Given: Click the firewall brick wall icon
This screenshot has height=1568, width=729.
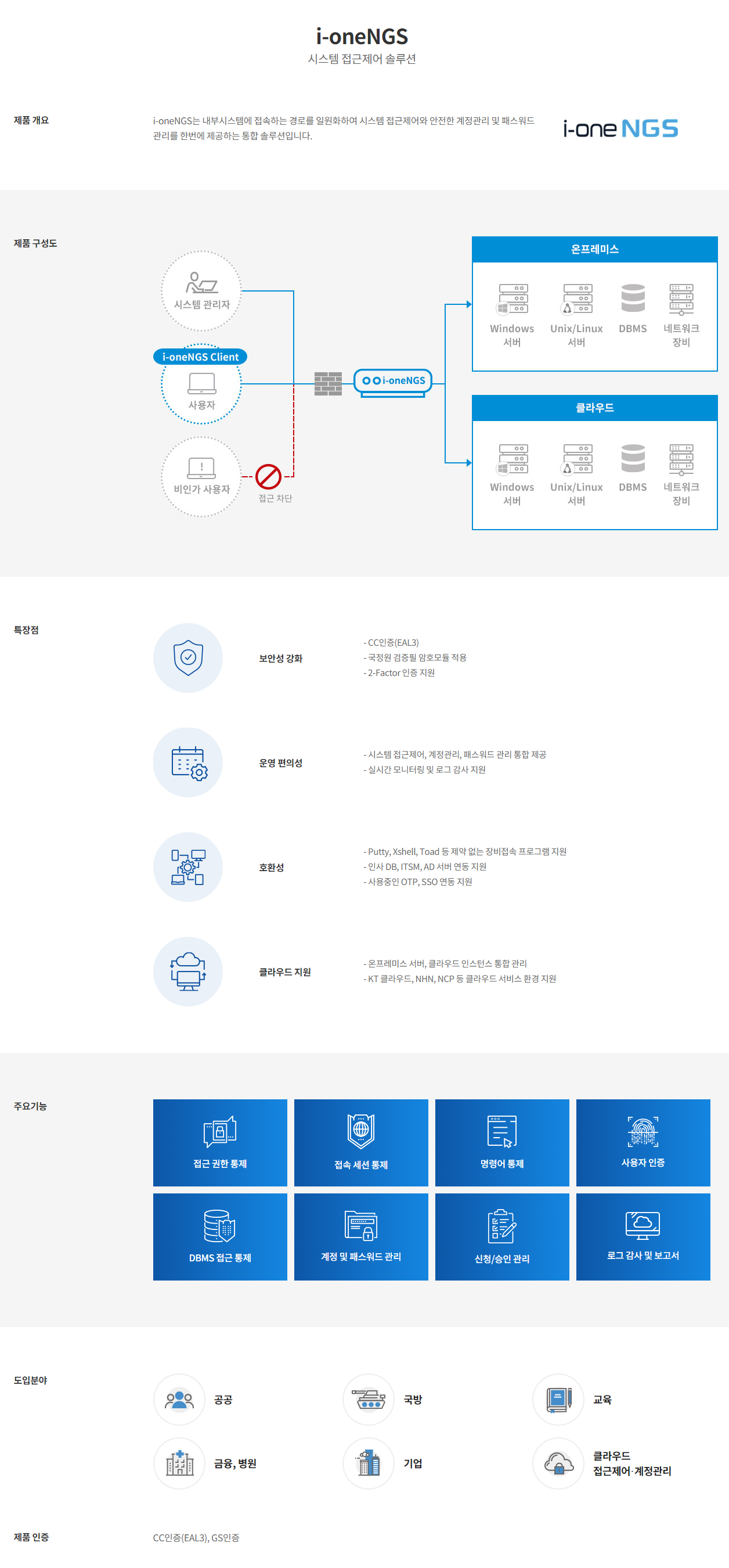Looking at the screenshot, I should [328, 383].
